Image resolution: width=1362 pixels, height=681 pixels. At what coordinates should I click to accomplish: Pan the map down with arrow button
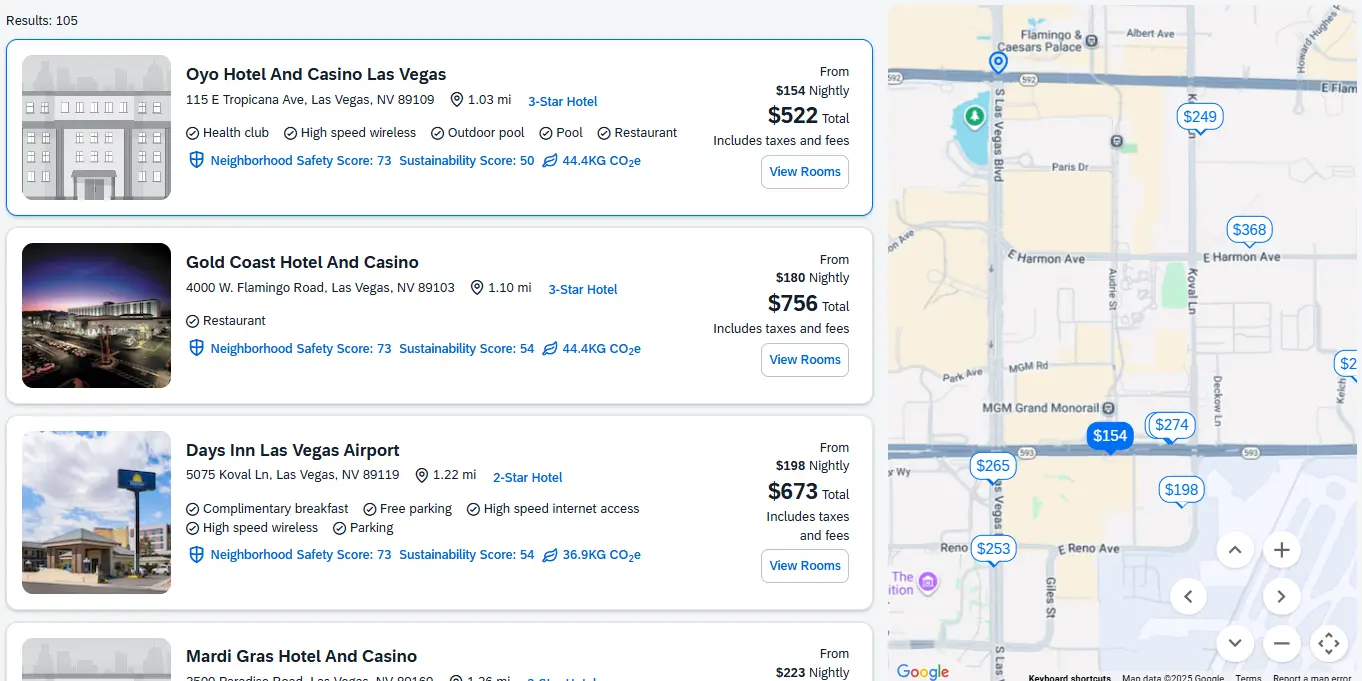[1235, 643]
